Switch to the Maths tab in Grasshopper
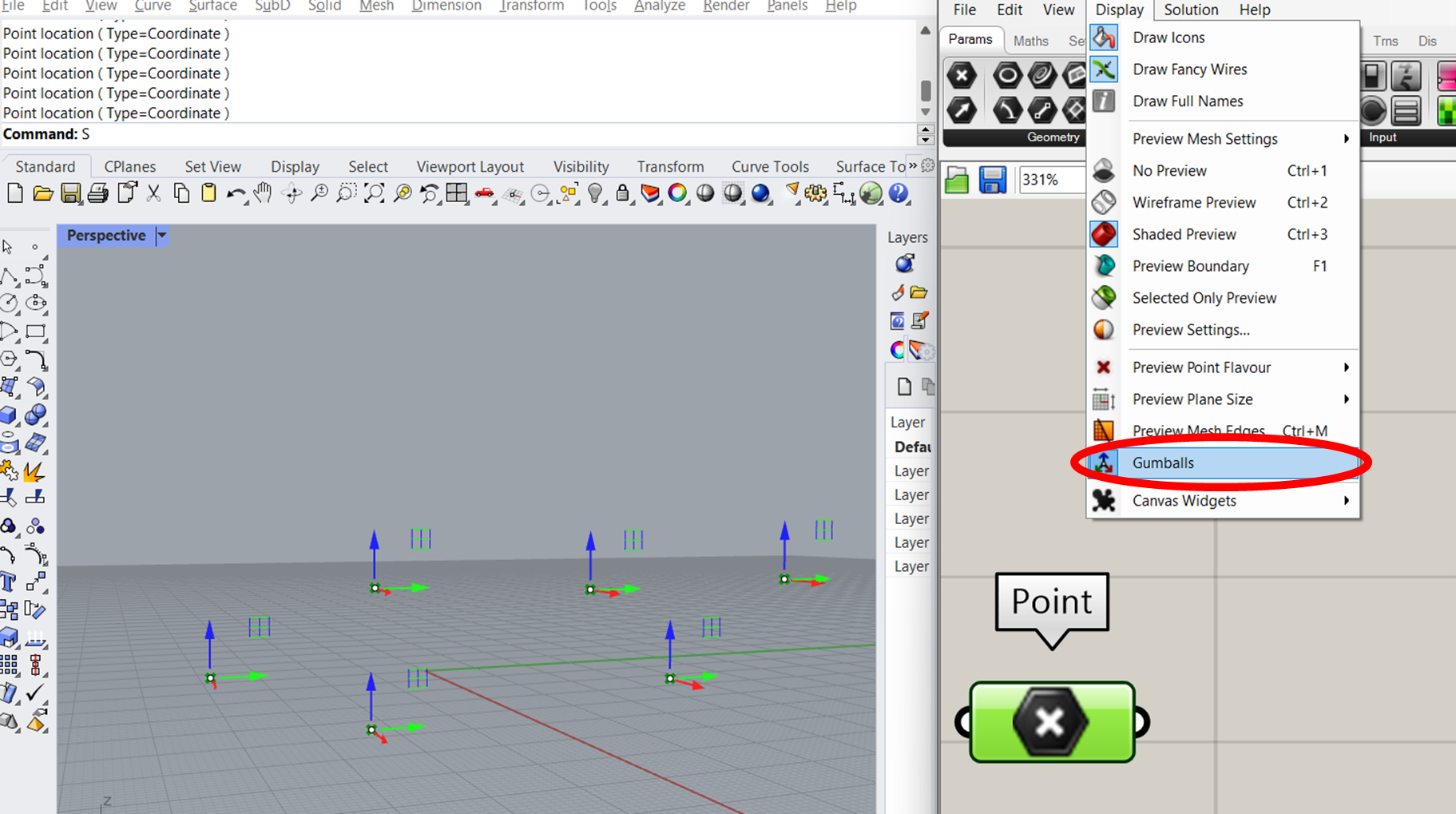 click(1030, 40)
